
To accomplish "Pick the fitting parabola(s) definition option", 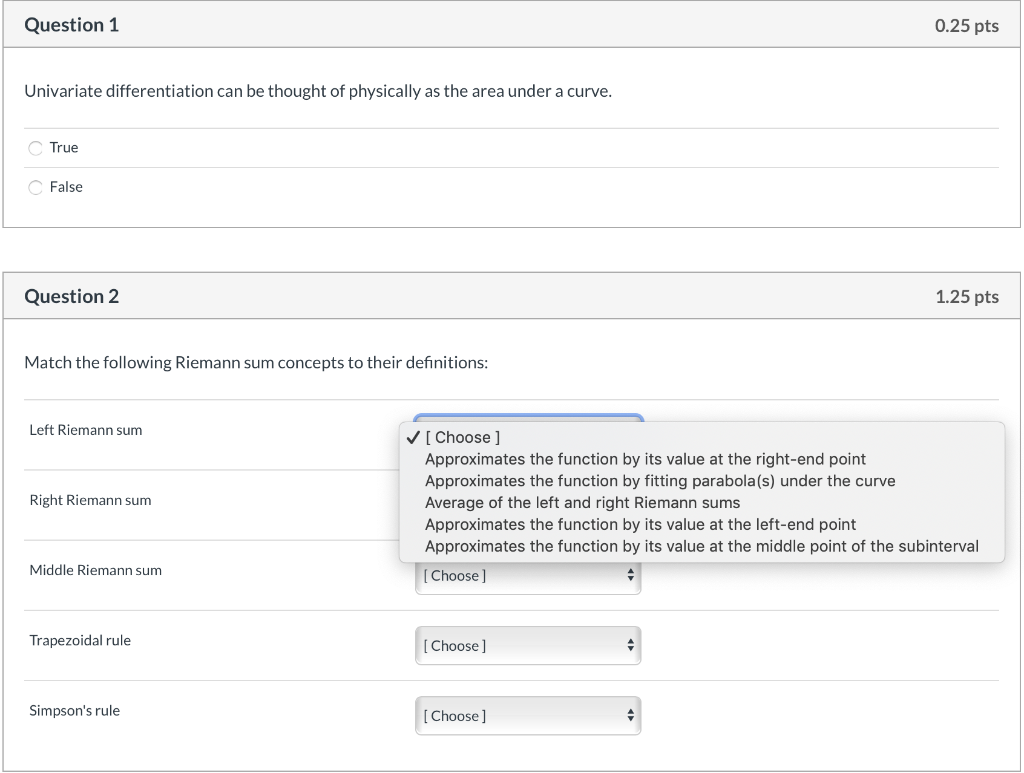I will click(660, 481).
